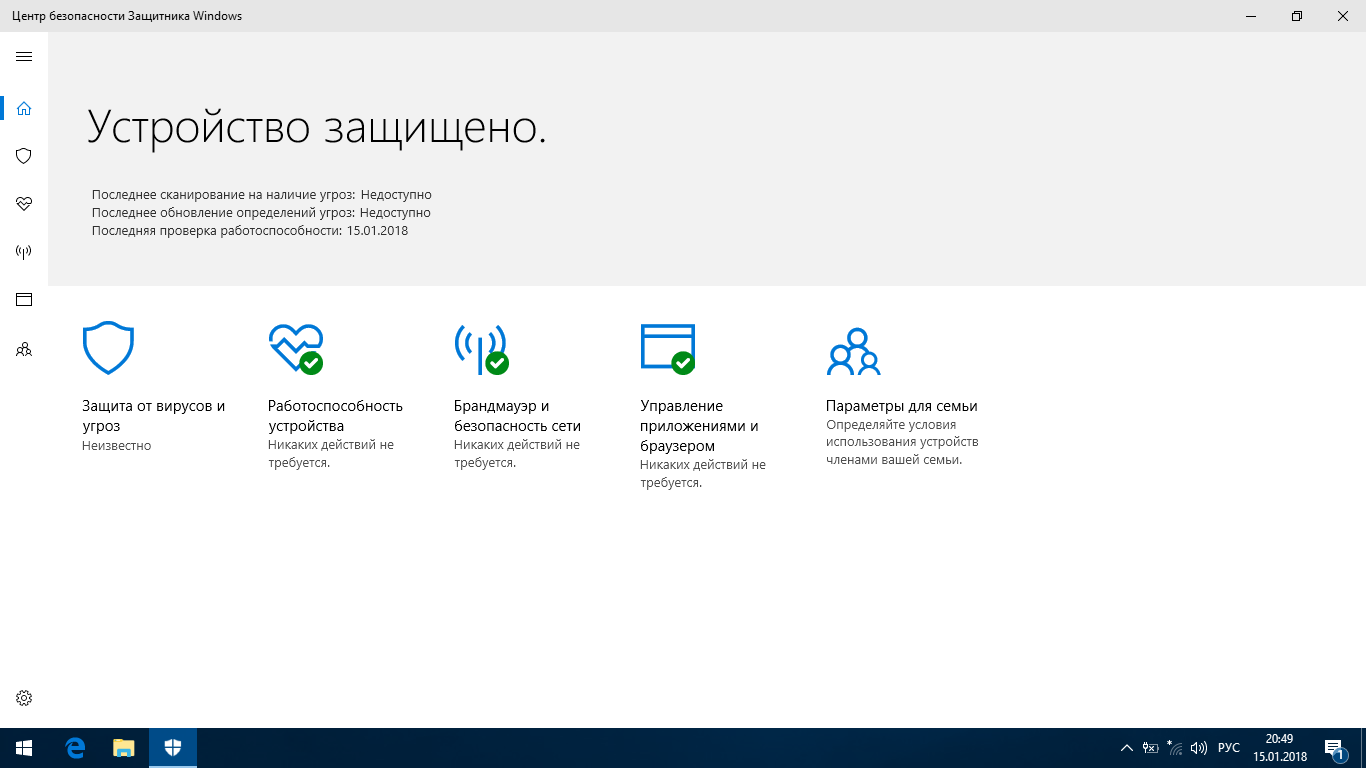The height and width of the screenshot is (768, 1366).
Task: Click the title 'Брандмауэр и безопасность сети'
Action: 517,416
